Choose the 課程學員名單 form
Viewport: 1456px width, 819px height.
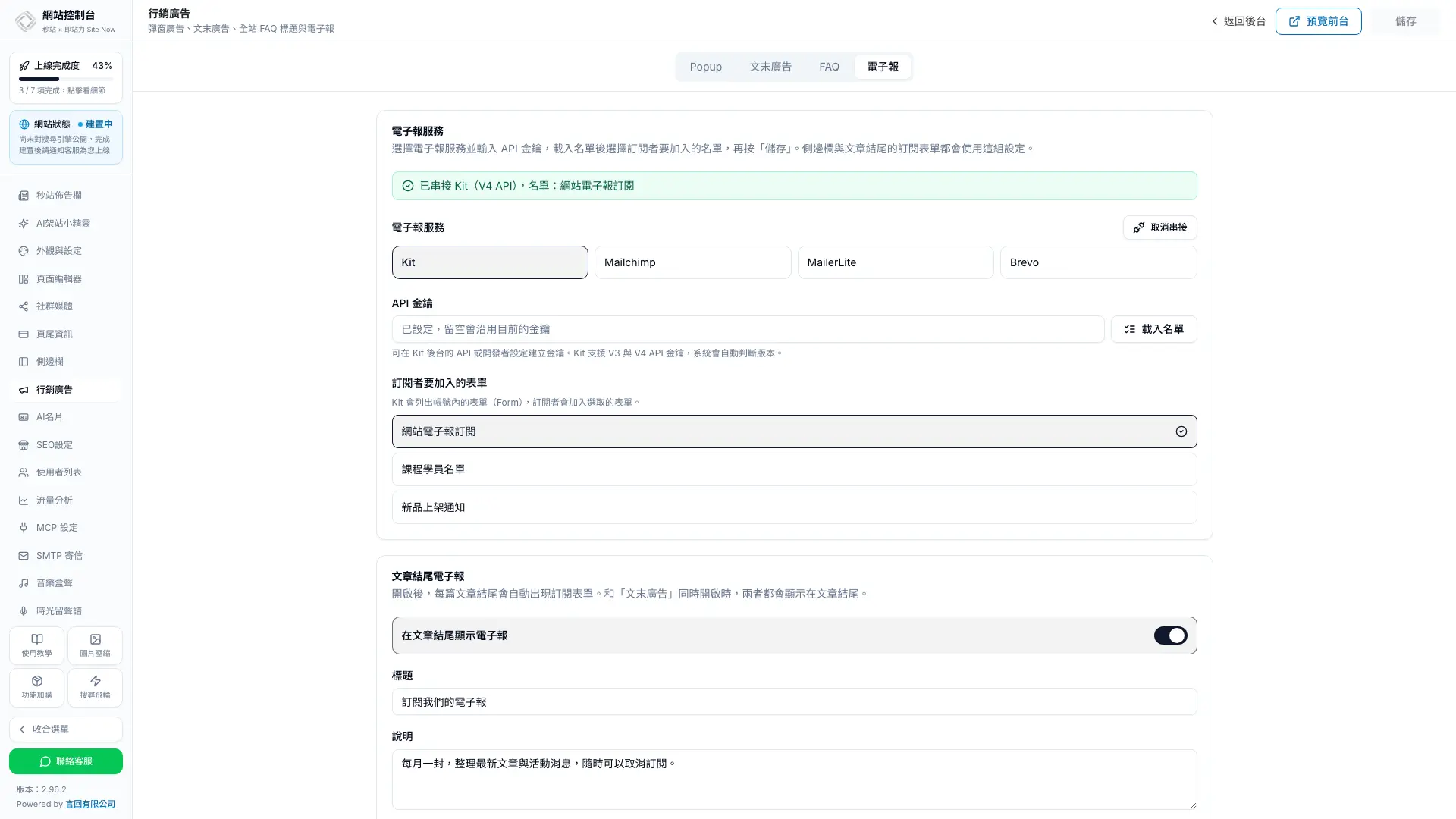point(794,469)
